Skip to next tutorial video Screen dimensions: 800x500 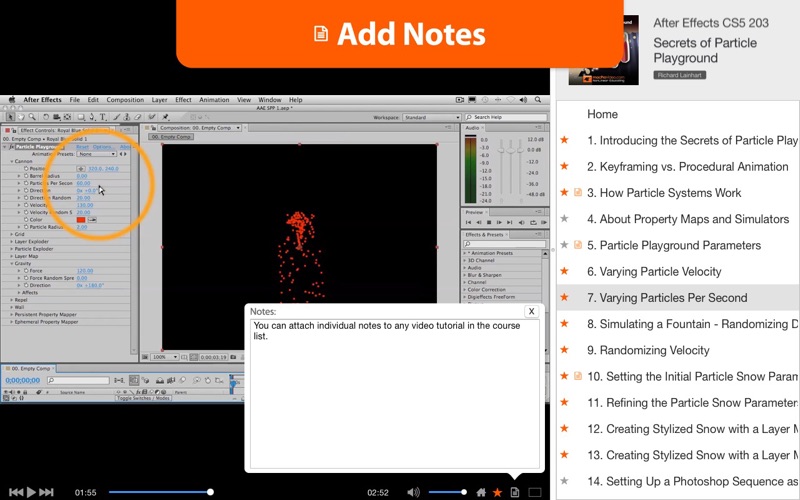[46, 492]
